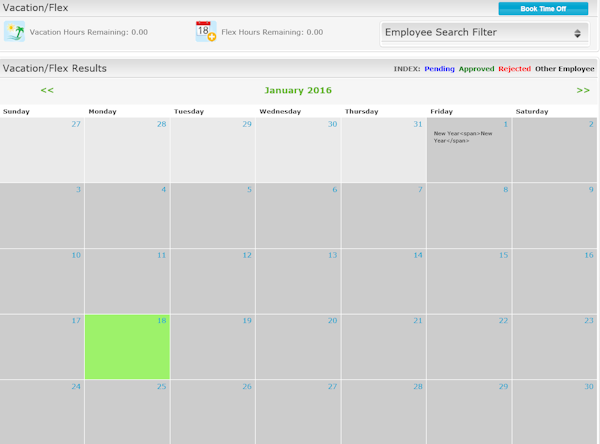Open the Employee Search Filter dropdown
The image size is (600, 444).
(484, 33)
